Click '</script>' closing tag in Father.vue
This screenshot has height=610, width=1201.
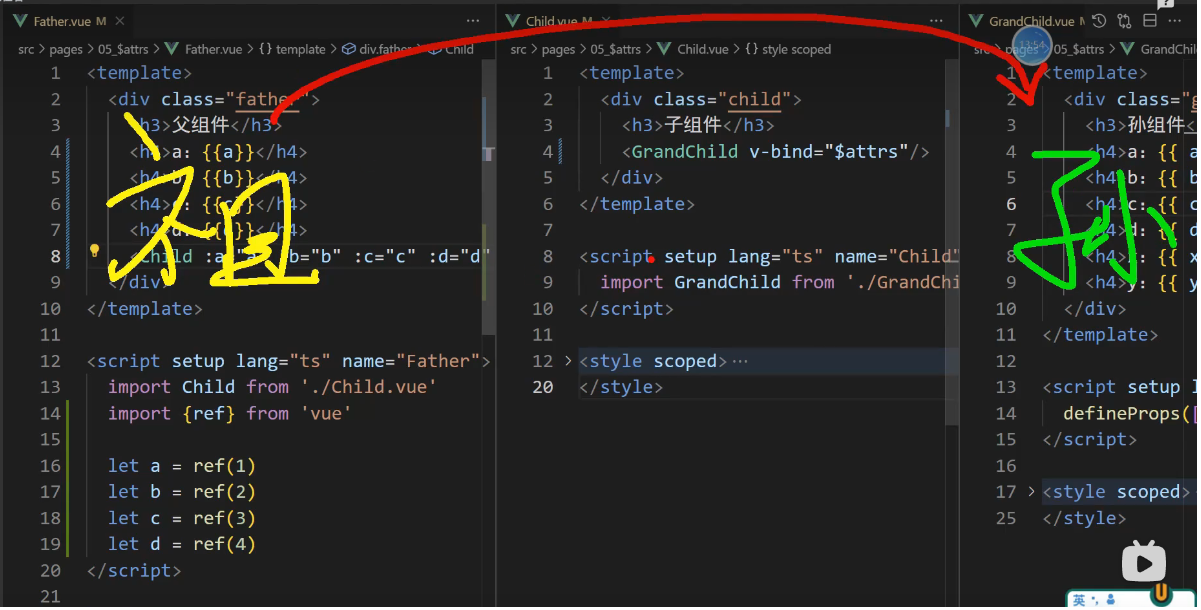point(134,570)
